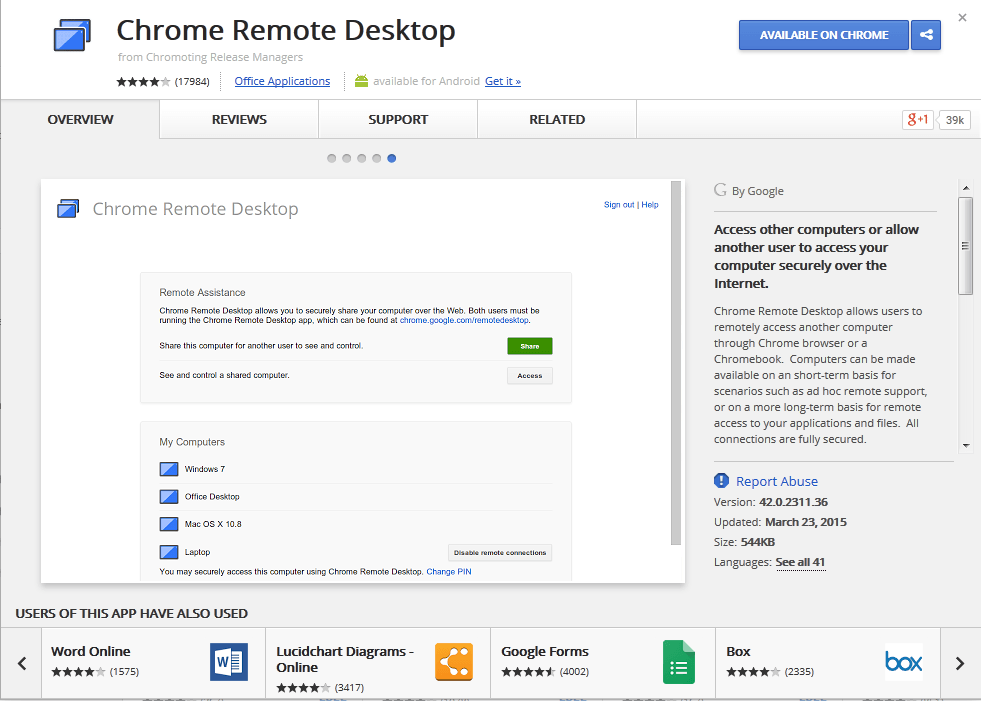Click the Box logo icon
This screenshot has width=981, height=701.
pos(904,662)
